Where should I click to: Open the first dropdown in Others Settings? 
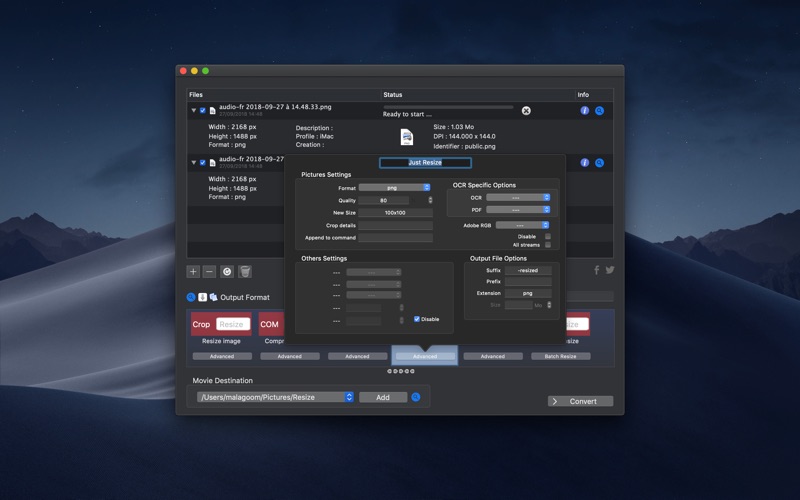(373, 272)
